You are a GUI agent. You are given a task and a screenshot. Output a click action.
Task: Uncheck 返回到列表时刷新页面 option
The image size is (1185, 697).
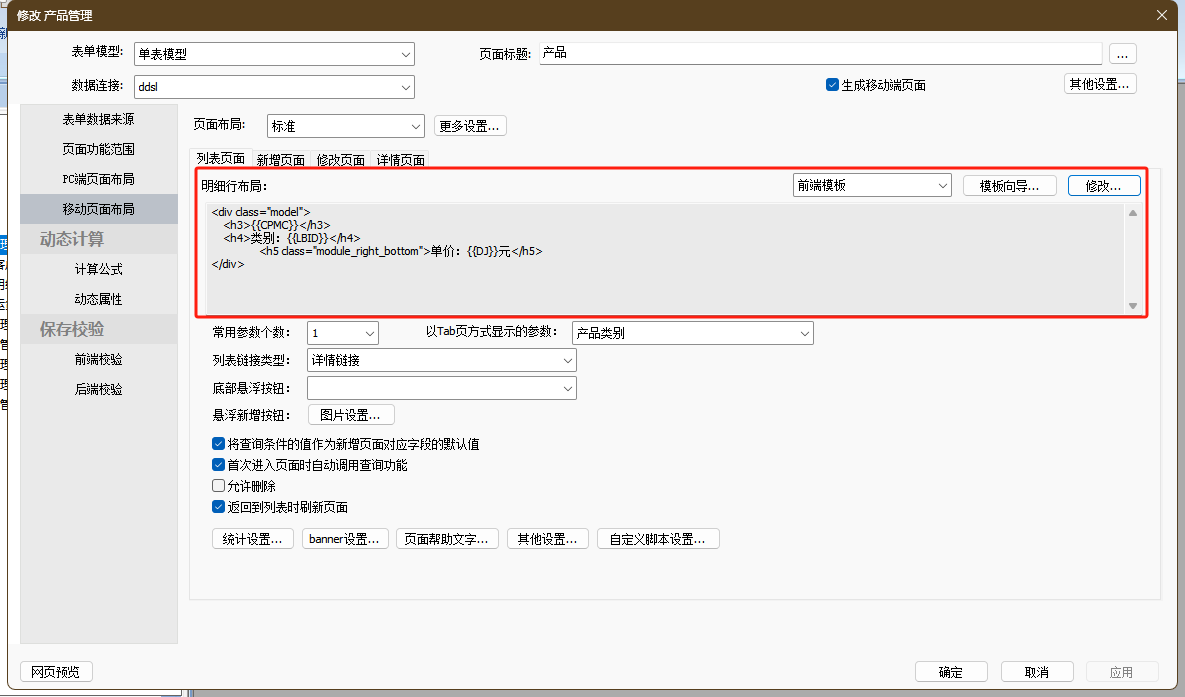point(219,507)
